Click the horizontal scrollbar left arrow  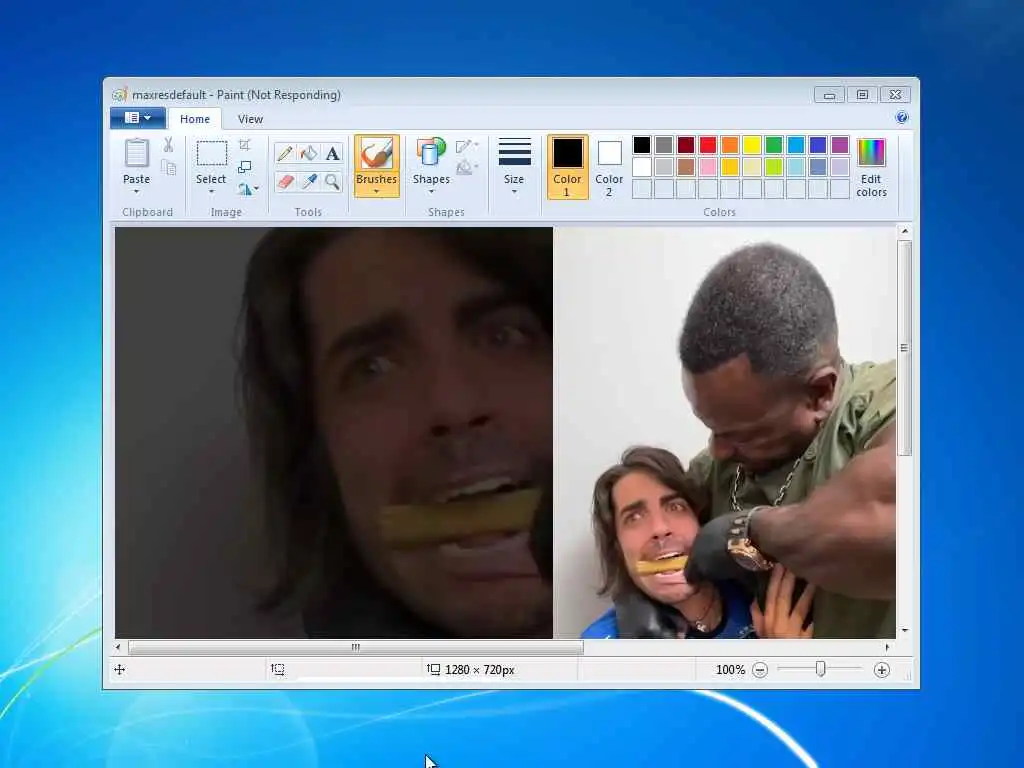118,648
